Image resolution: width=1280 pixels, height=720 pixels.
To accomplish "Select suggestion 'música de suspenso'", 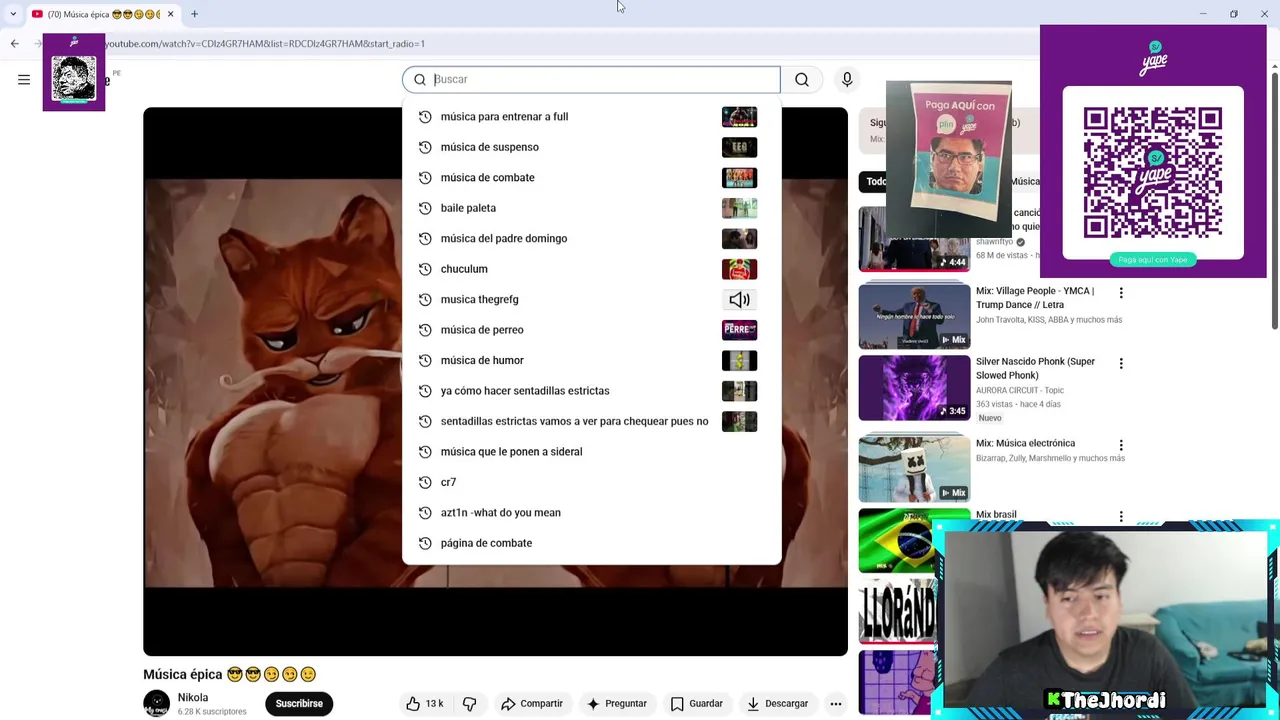I will (x=591, y=147).
